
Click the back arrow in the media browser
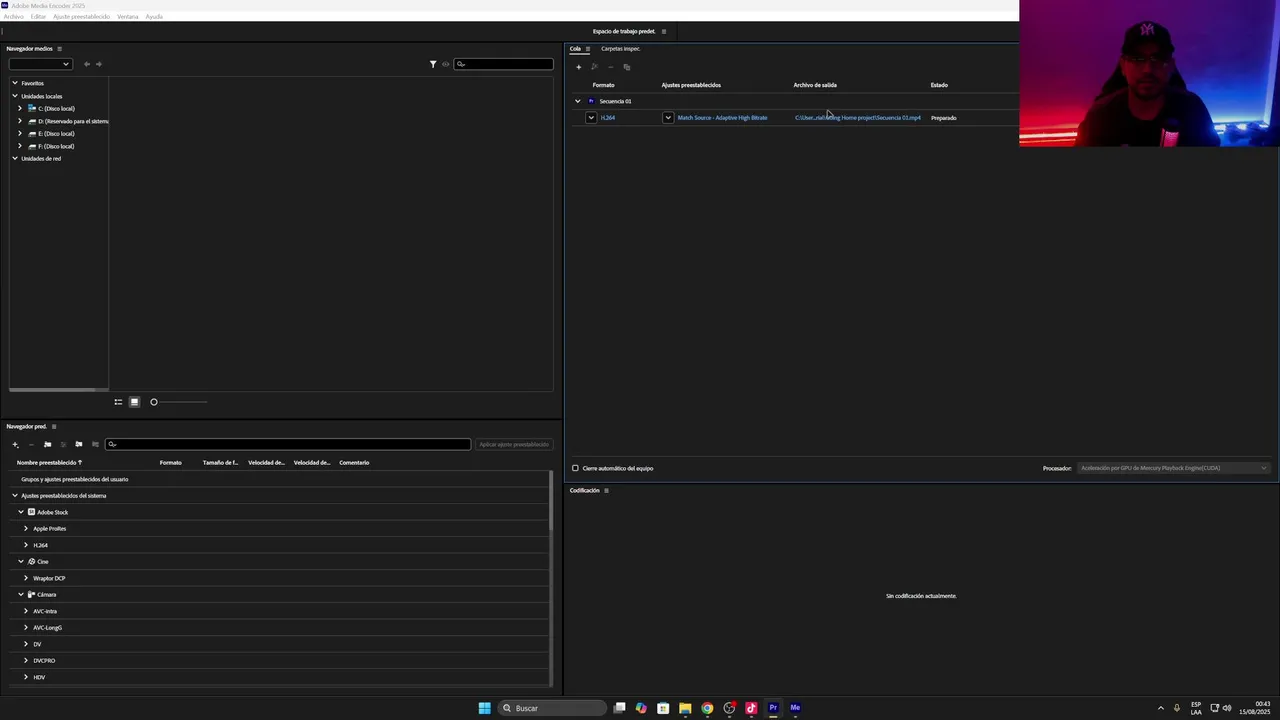(86, 64)
